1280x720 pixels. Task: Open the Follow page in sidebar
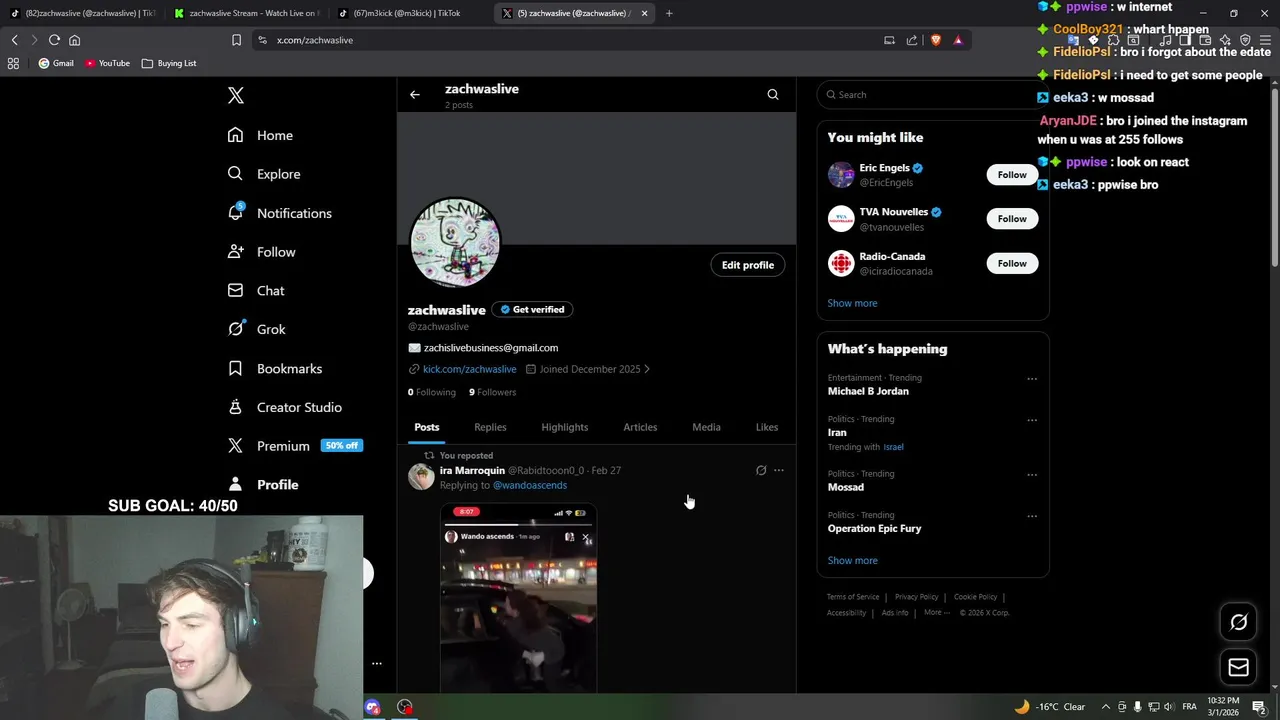(x=262, y=252)
